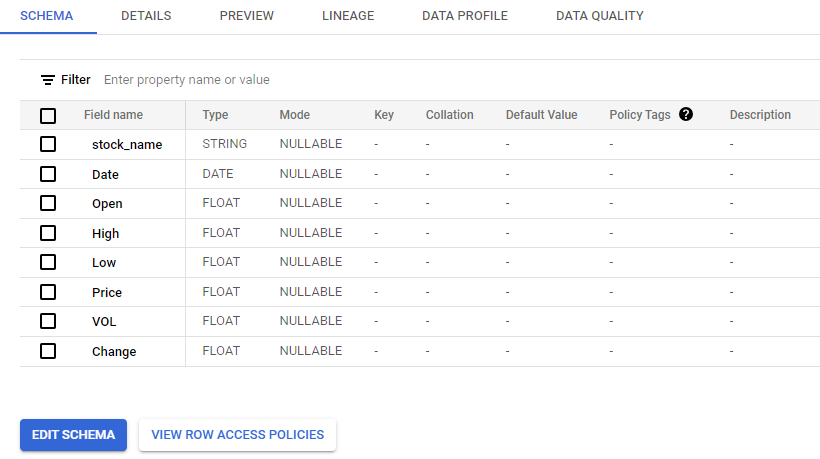820x459 pixels.
Task: Enable the High field checkbox
Action: (x=48, y=233)
